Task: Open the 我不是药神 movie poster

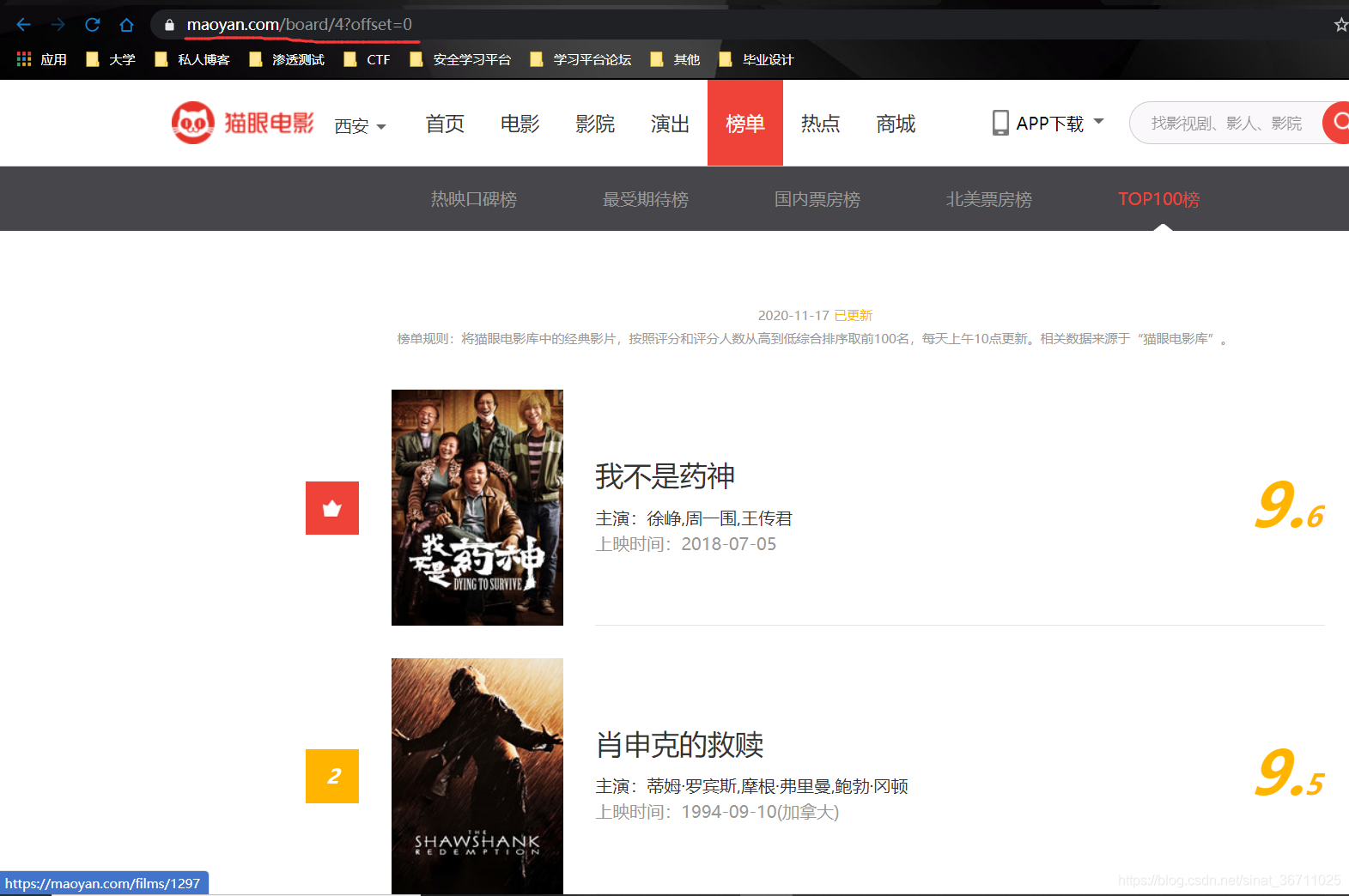Action: pos(477,507)
